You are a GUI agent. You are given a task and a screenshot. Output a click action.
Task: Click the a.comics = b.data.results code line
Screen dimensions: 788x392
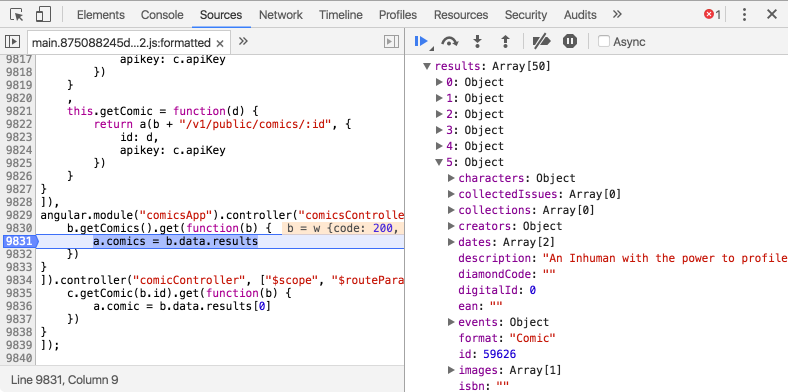(175, 242)
